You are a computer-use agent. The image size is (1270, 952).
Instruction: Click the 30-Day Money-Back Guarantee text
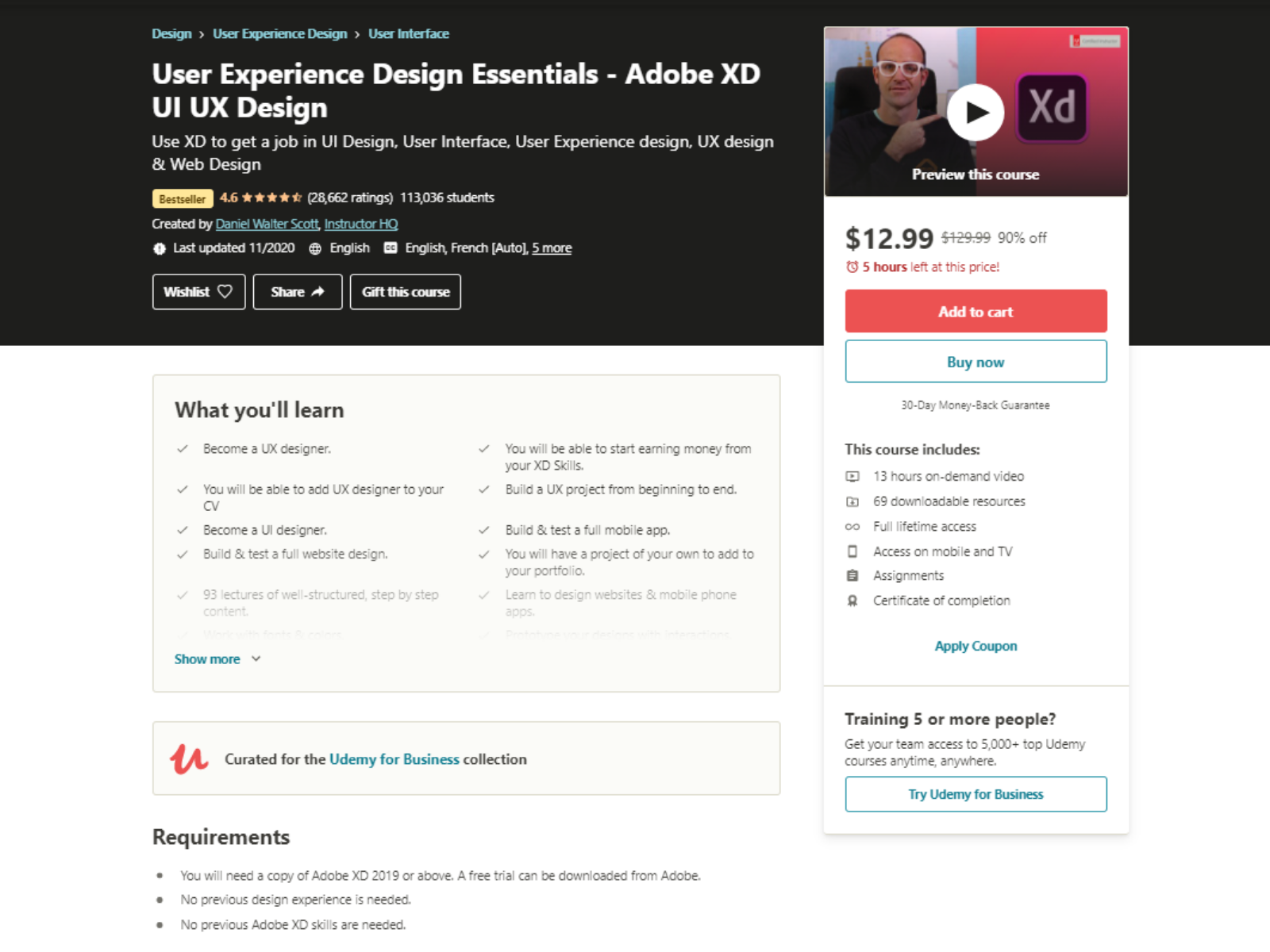pyautogui.click(x=976, y=405)
